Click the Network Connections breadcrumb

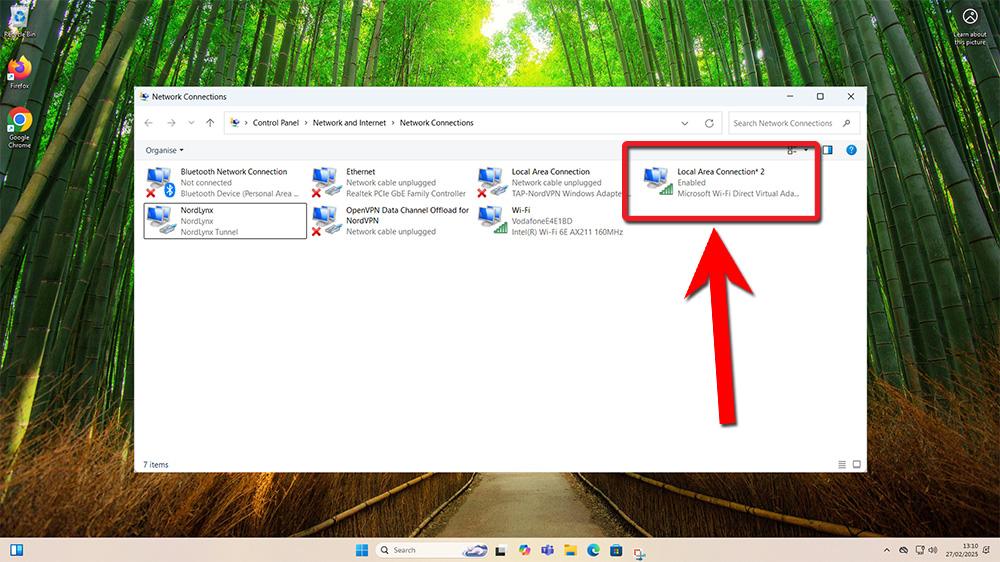(436, 123)
